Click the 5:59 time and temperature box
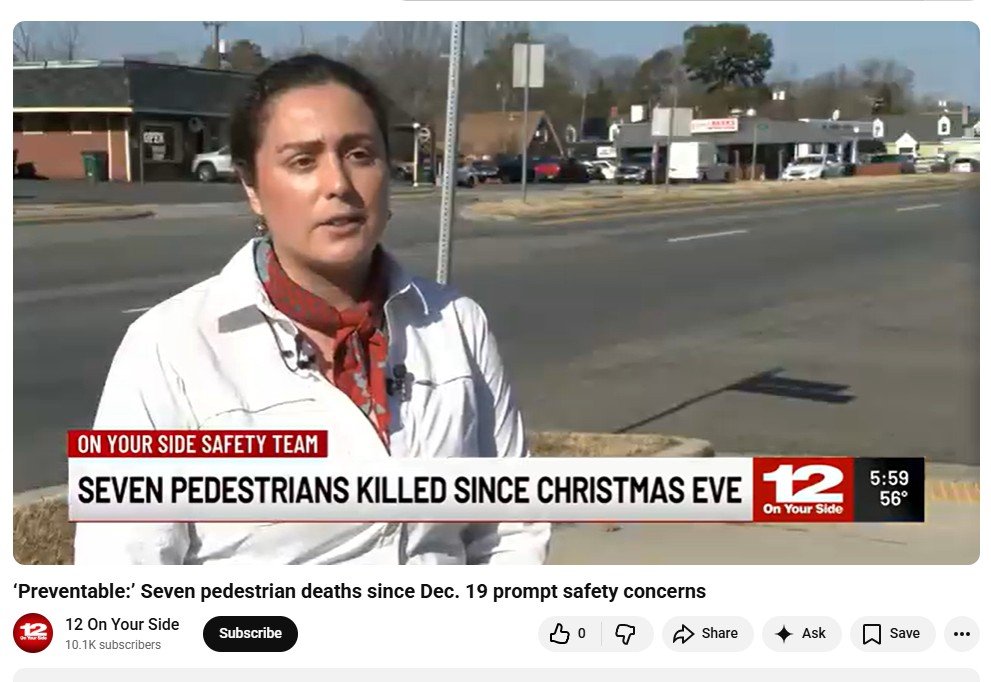The image size is (991, 682). [889, 490]
